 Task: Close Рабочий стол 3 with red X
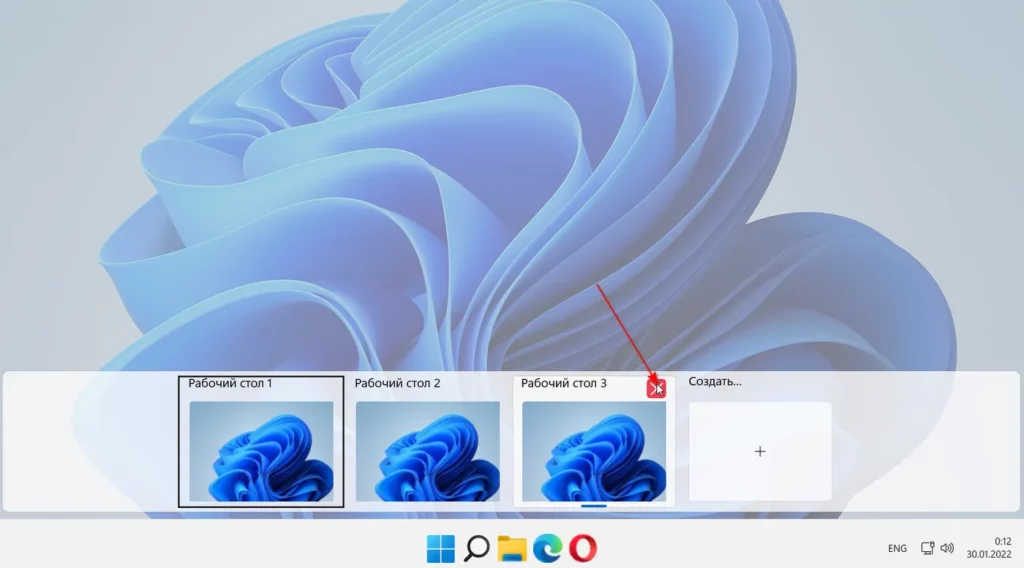pyautogui.click(x=656, y=388)
